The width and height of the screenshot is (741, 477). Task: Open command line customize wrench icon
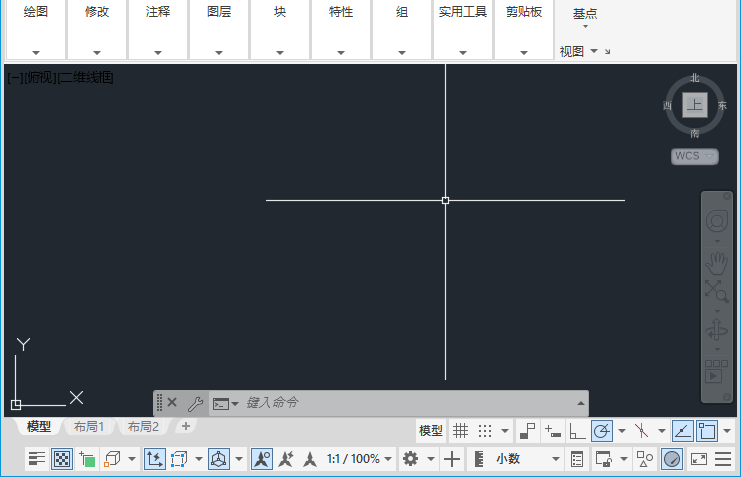[x=195, y=403]
